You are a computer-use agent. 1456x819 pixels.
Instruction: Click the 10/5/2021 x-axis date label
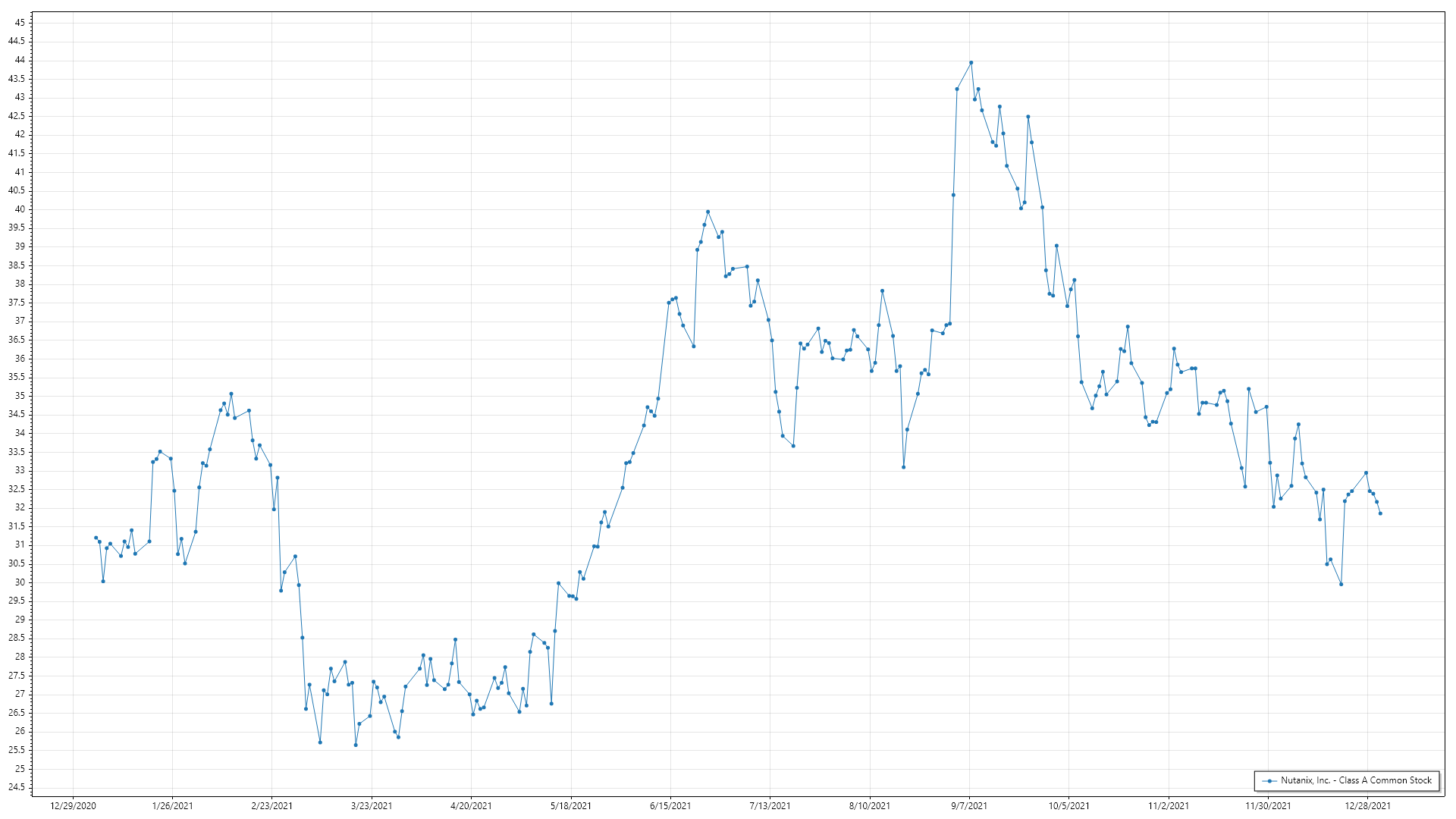click(1068, 805)
